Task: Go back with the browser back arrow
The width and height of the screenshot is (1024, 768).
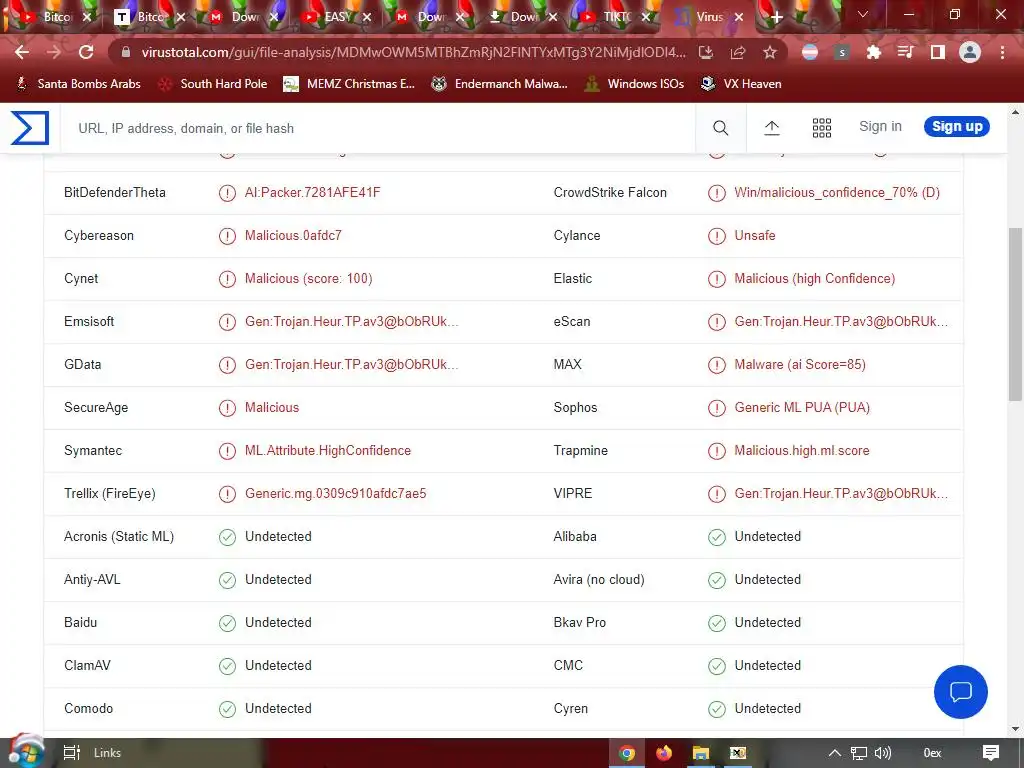Action: 22,52
